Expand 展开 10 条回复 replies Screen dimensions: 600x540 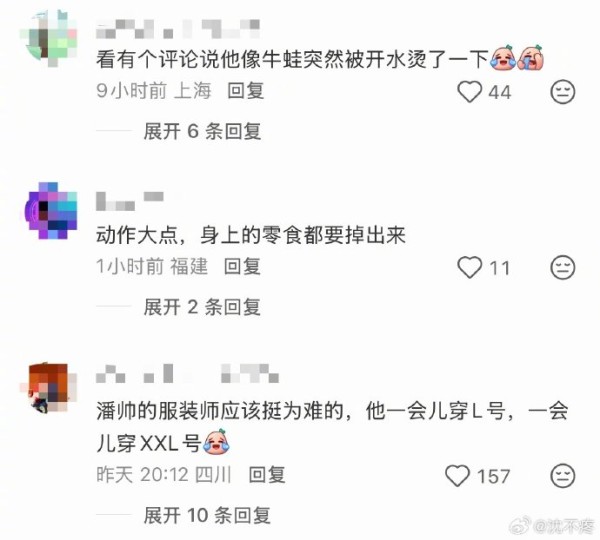pos(207,516)
